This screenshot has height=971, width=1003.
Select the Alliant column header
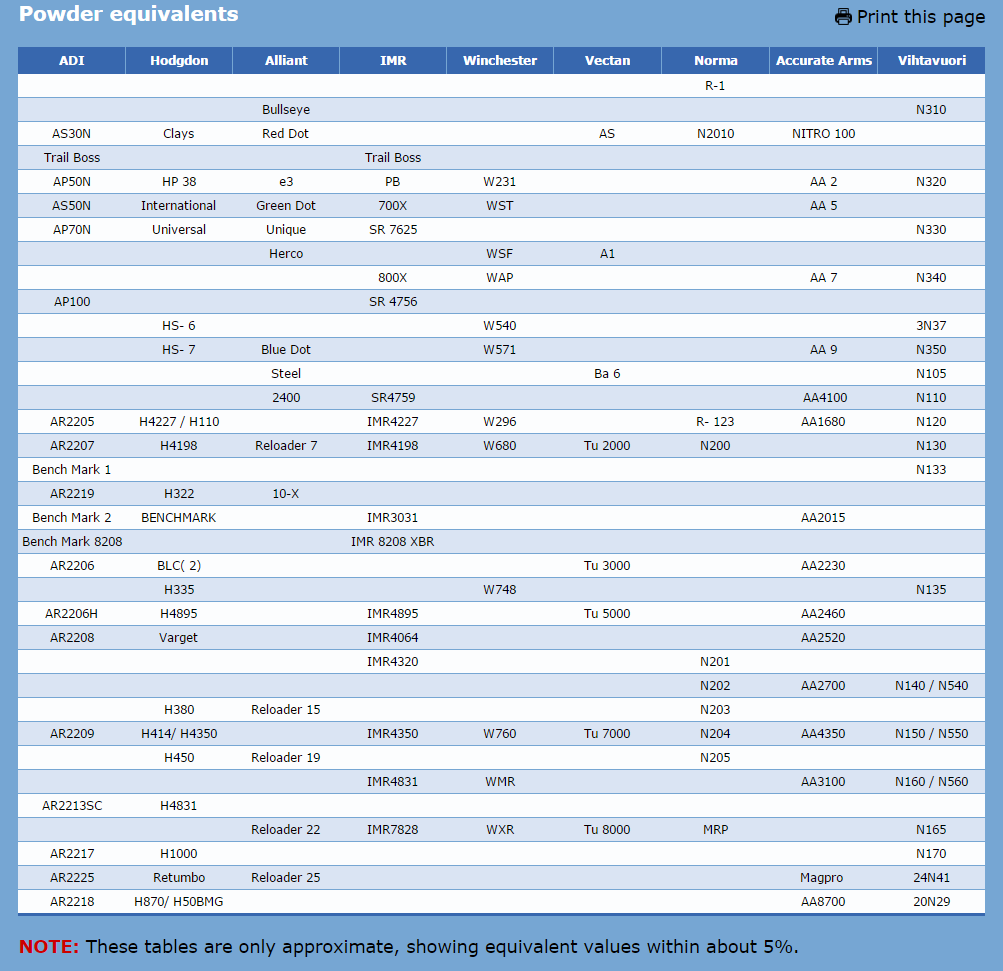(x=286, y=61)
